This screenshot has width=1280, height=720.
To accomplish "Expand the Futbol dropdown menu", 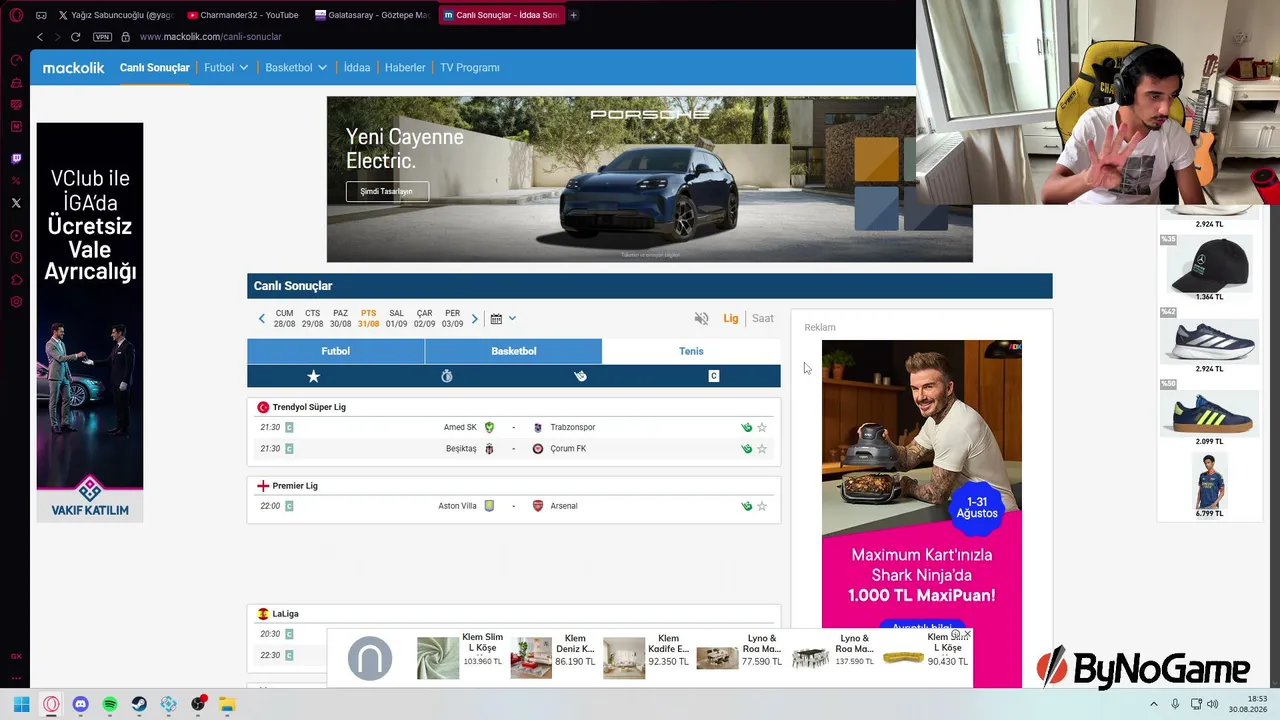I will pyautogui.click(x=226, y=68).
